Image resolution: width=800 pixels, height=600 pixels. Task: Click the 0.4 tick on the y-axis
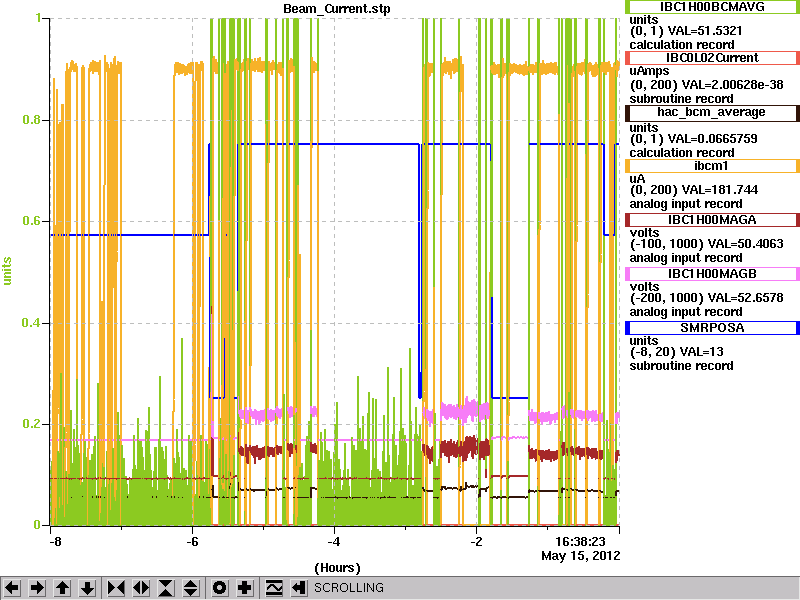pyautogui.click(x=31, y=323)
